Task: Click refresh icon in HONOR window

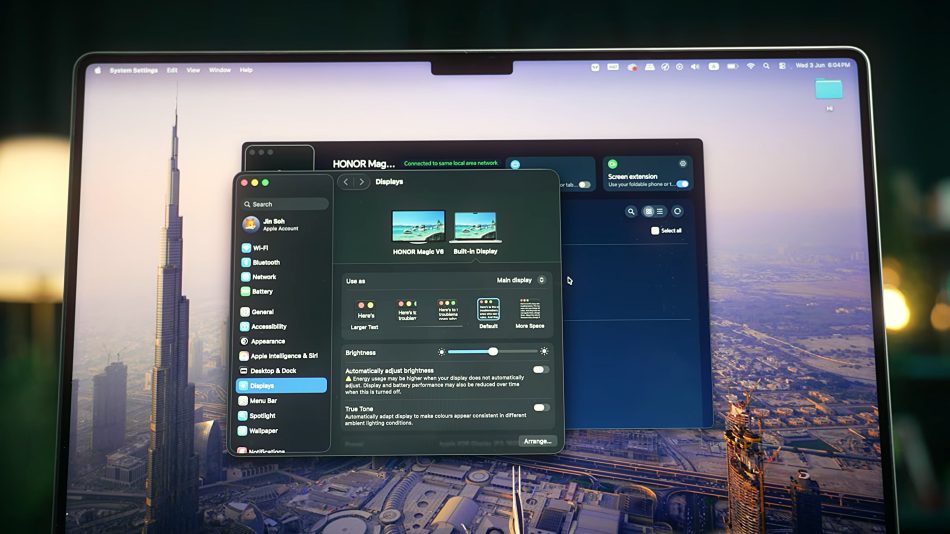Action: [677, 212]
